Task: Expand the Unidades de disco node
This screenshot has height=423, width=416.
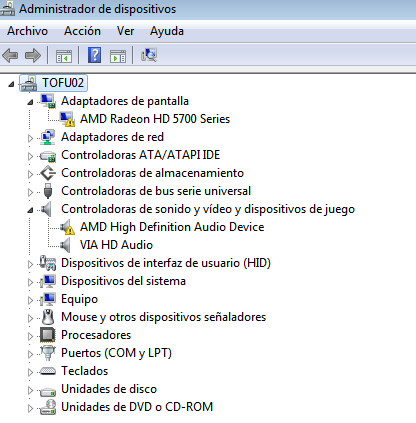Action: [x=30, y=390]
